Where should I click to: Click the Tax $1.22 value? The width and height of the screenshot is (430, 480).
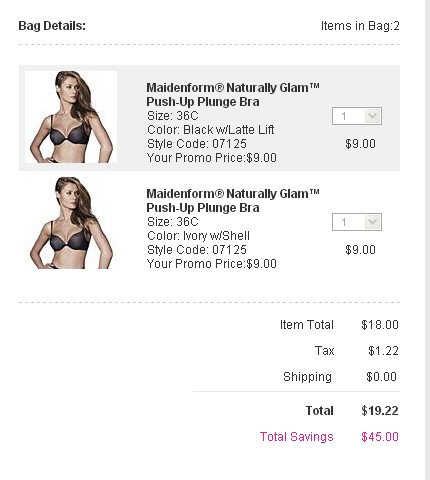[x=383, y=351]
